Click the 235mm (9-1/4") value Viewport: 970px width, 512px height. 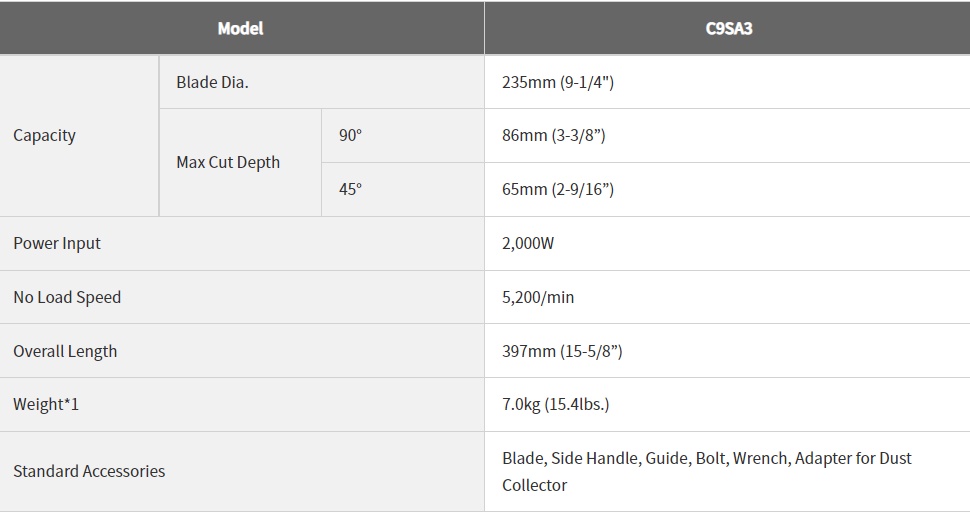point(558,82)
